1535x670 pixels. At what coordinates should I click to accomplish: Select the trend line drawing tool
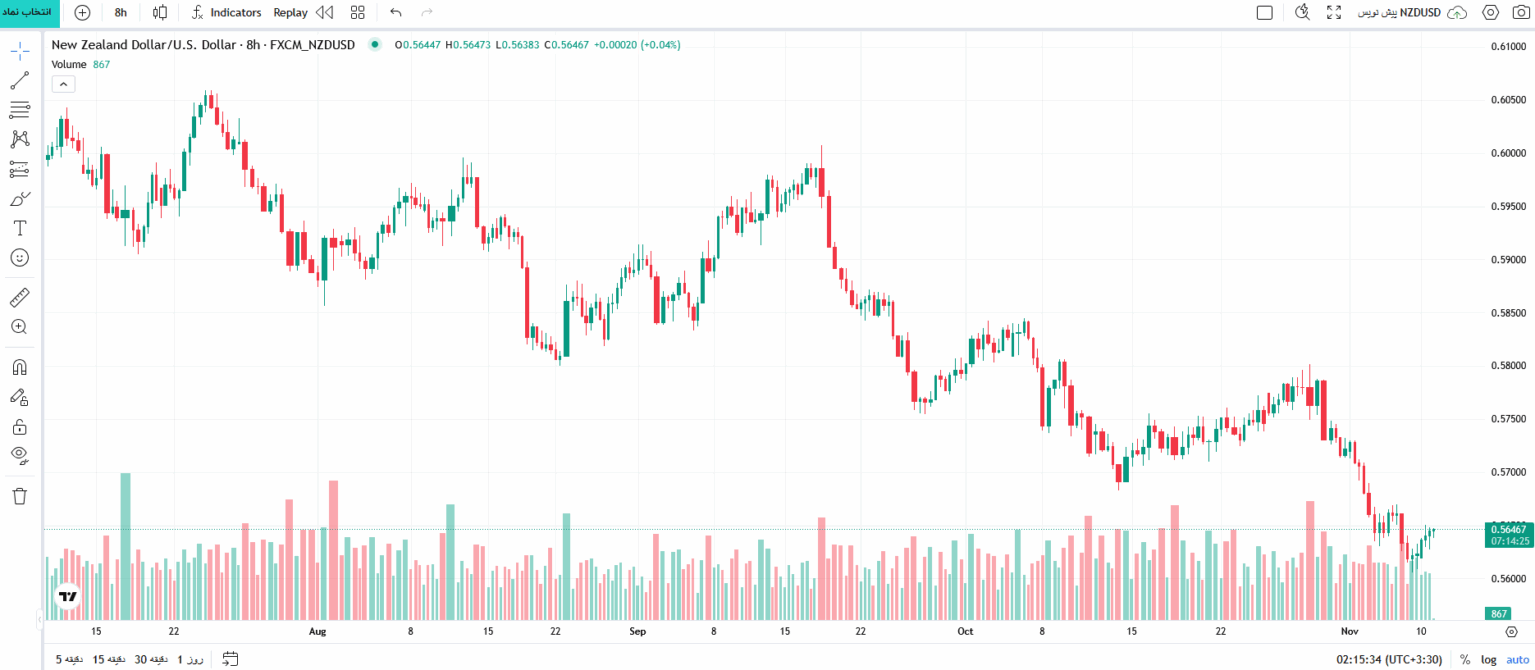coord(20,81)
